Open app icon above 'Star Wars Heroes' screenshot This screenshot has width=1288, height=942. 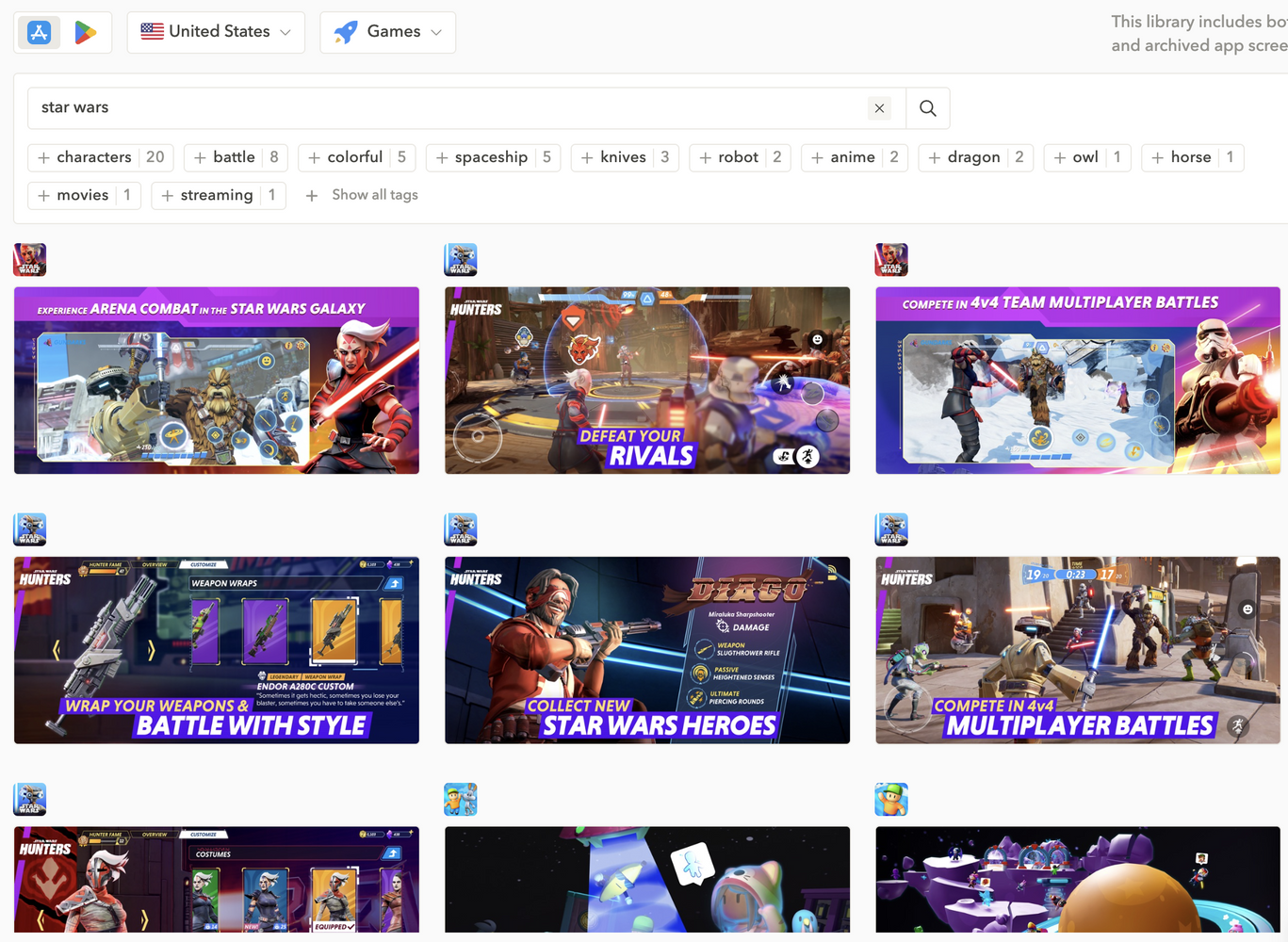coord(461,529)
